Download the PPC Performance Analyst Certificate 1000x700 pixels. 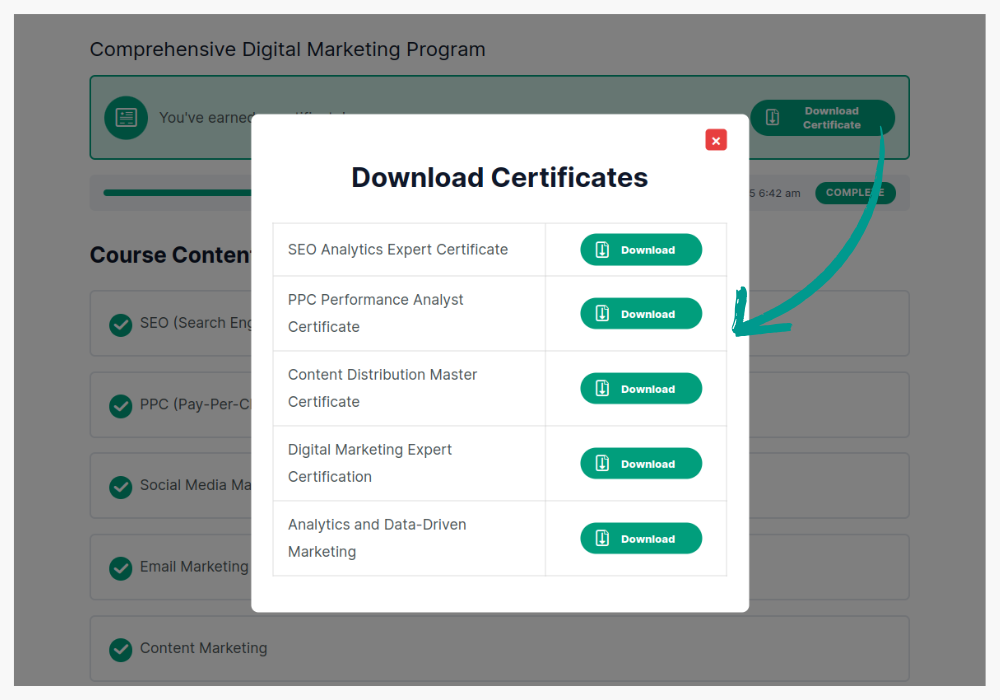click(x=641, y=314)
